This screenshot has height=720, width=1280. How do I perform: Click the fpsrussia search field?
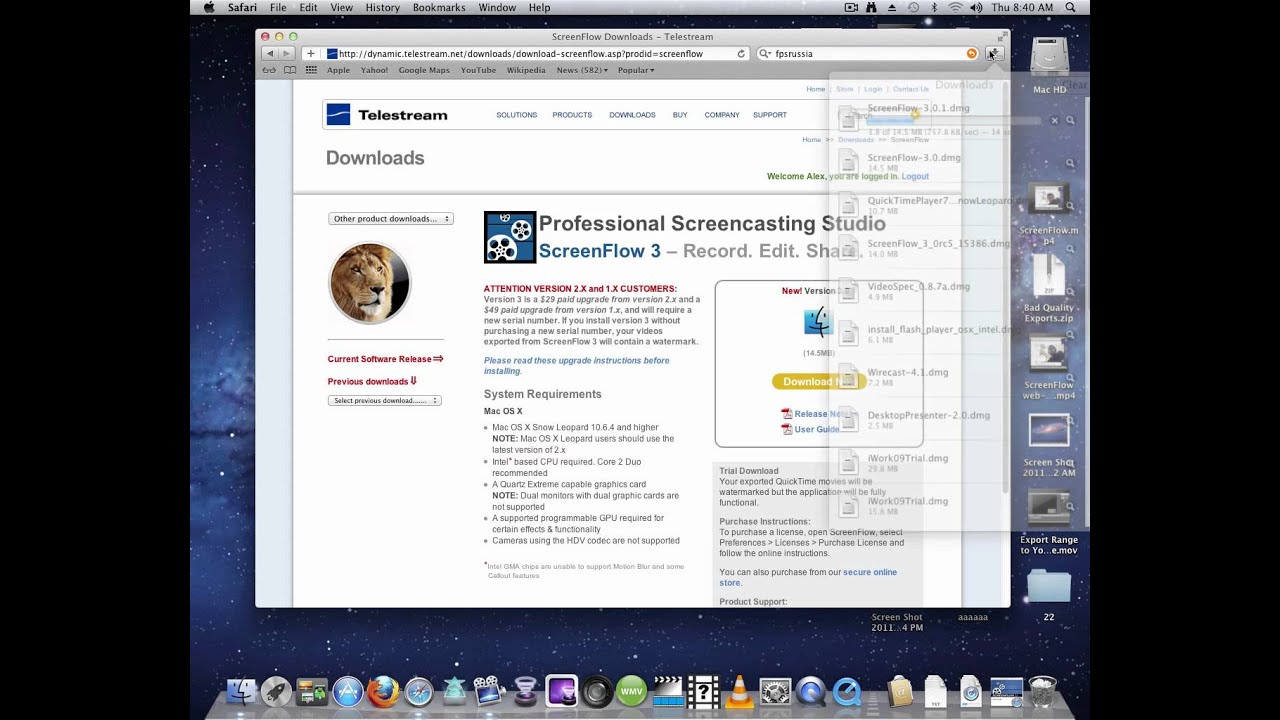[866, 54]
